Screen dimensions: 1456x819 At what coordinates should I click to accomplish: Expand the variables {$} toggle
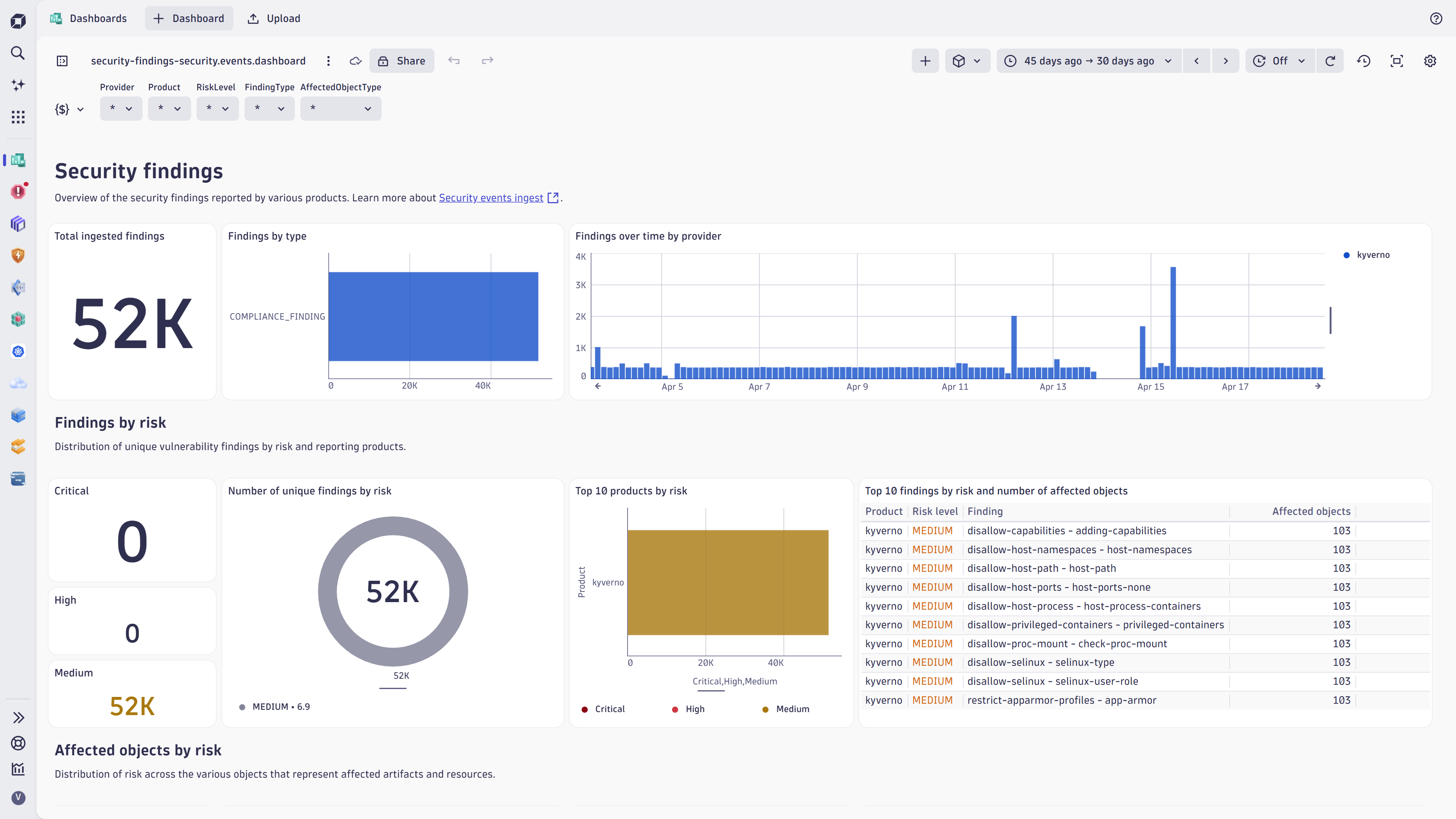click(x=69, y=109)
